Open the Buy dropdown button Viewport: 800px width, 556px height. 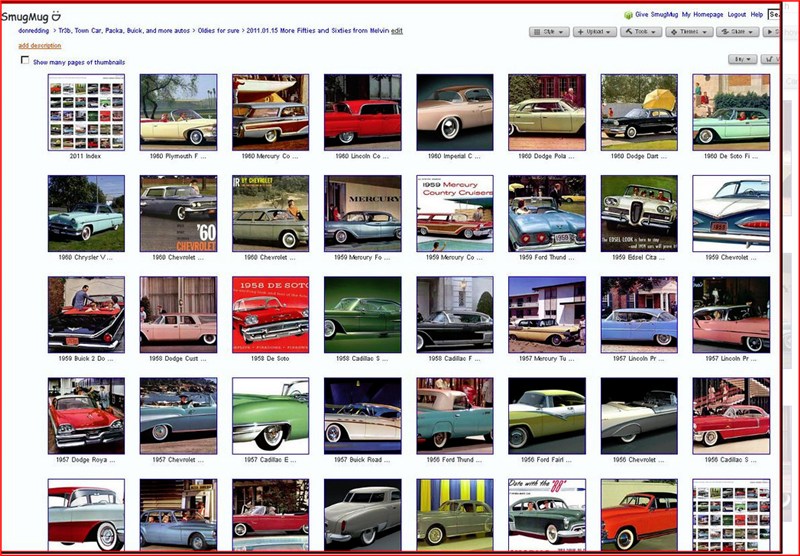point(742,59)
